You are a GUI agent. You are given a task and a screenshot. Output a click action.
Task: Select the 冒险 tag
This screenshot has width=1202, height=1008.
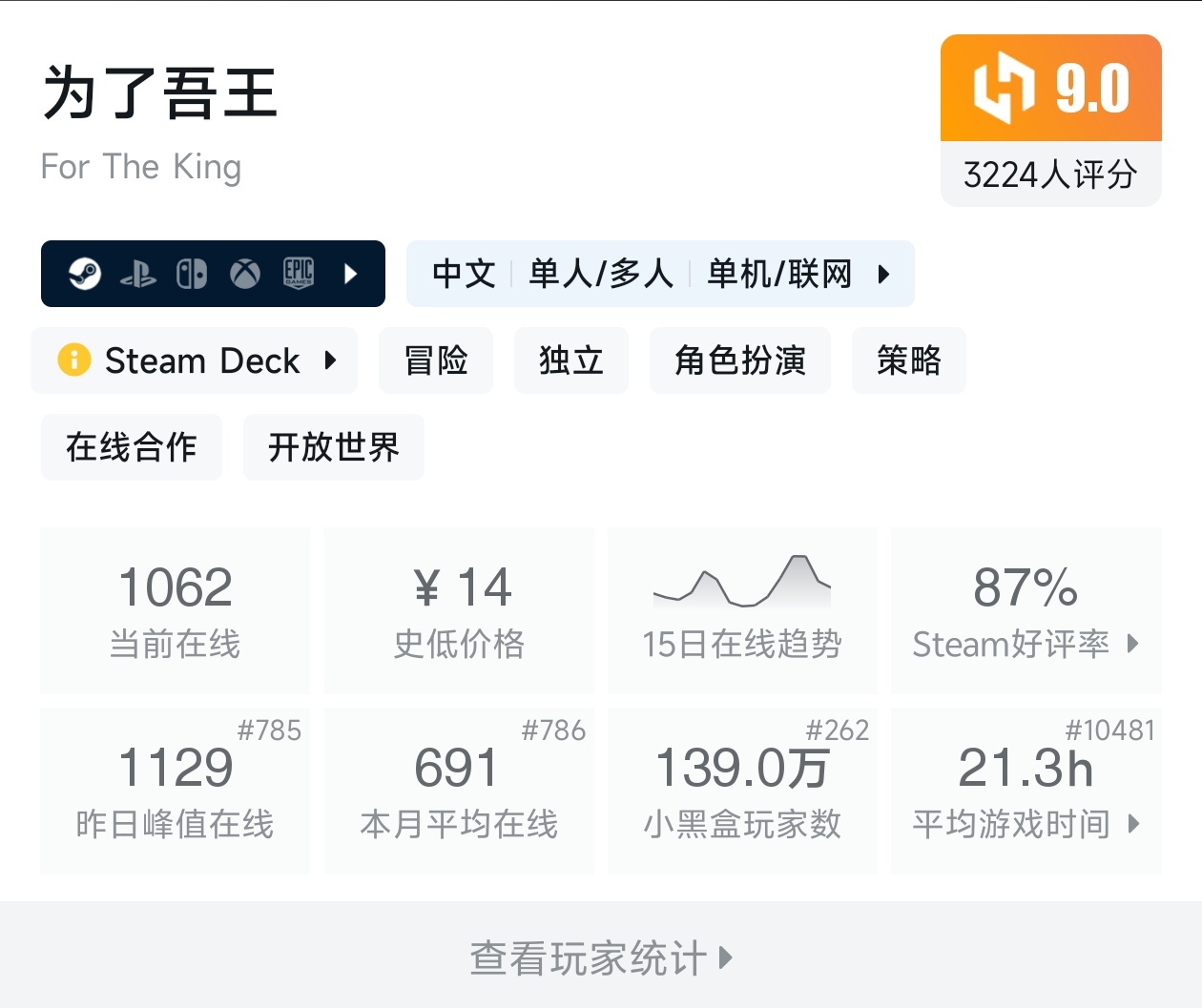pyautogui.click(x=436, y=360)
